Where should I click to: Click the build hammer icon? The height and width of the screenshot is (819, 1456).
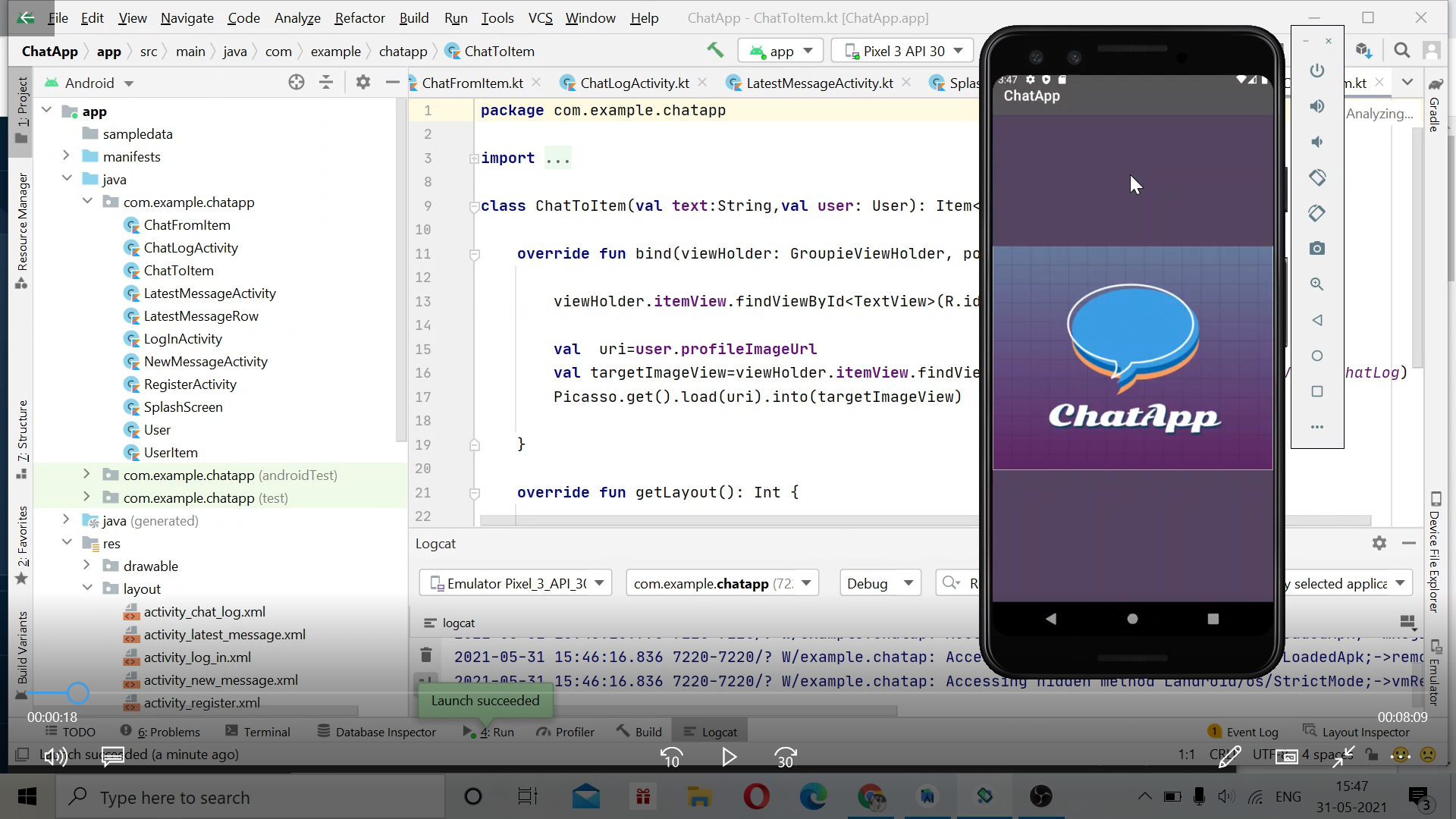click(x=714, y=51)
